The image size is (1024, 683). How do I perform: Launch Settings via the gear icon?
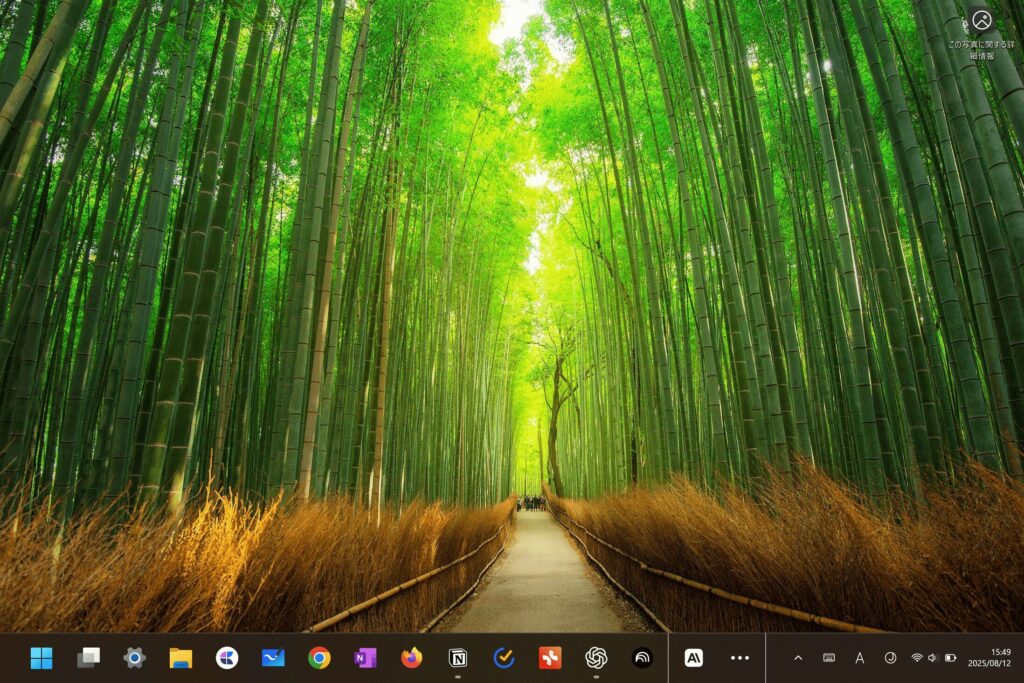pos(134,657)
